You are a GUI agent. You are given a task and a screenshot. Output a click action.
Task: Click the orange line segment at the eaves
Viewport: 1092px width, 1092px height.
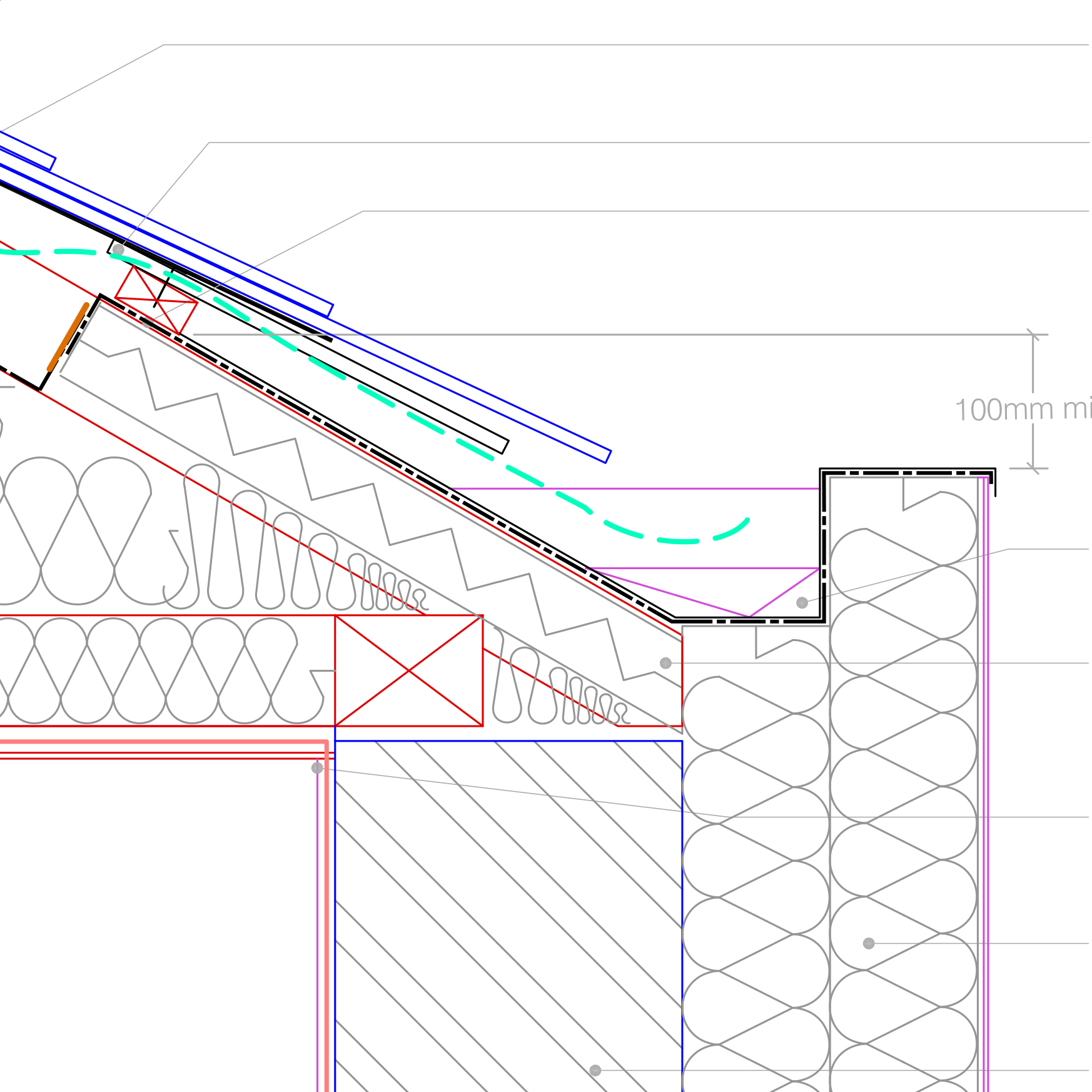(68, 338)
